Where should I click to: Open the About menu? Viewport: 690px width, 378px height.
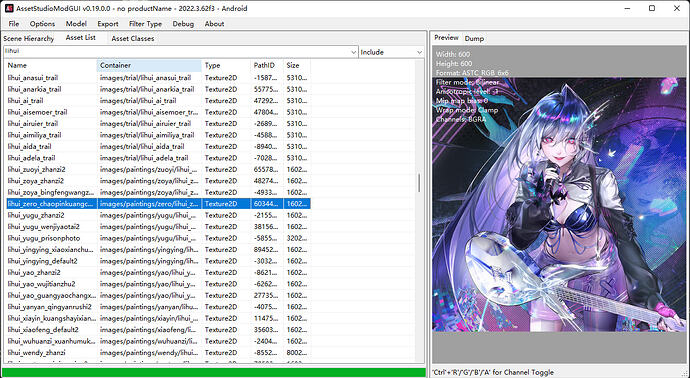coord(214,24)
